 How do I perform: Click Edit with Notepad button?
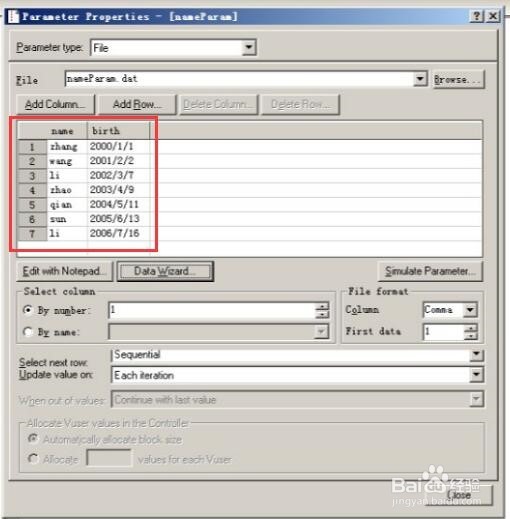65,271
